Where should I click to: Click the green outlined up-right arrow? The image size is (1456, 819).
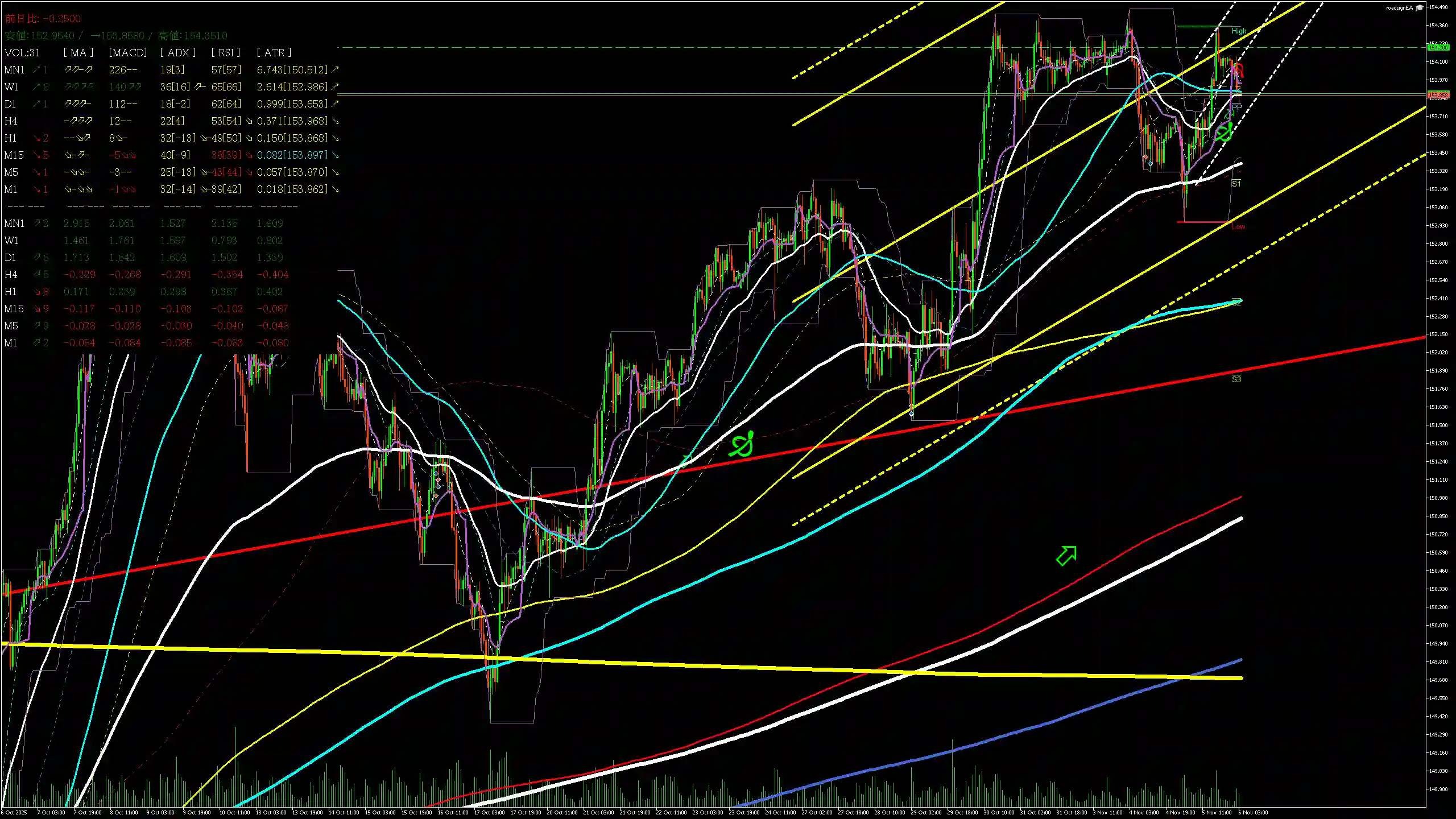(1066, 555)
